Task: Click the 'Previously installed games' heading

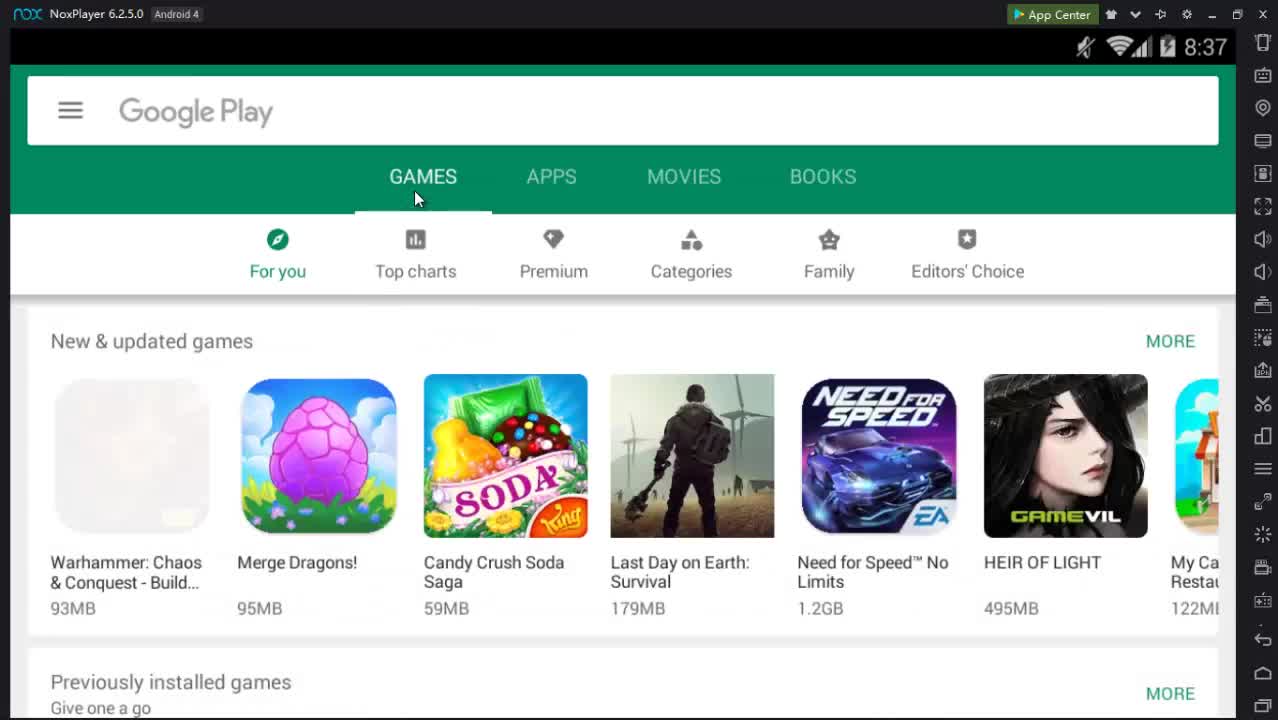Action: click(171, 682)
